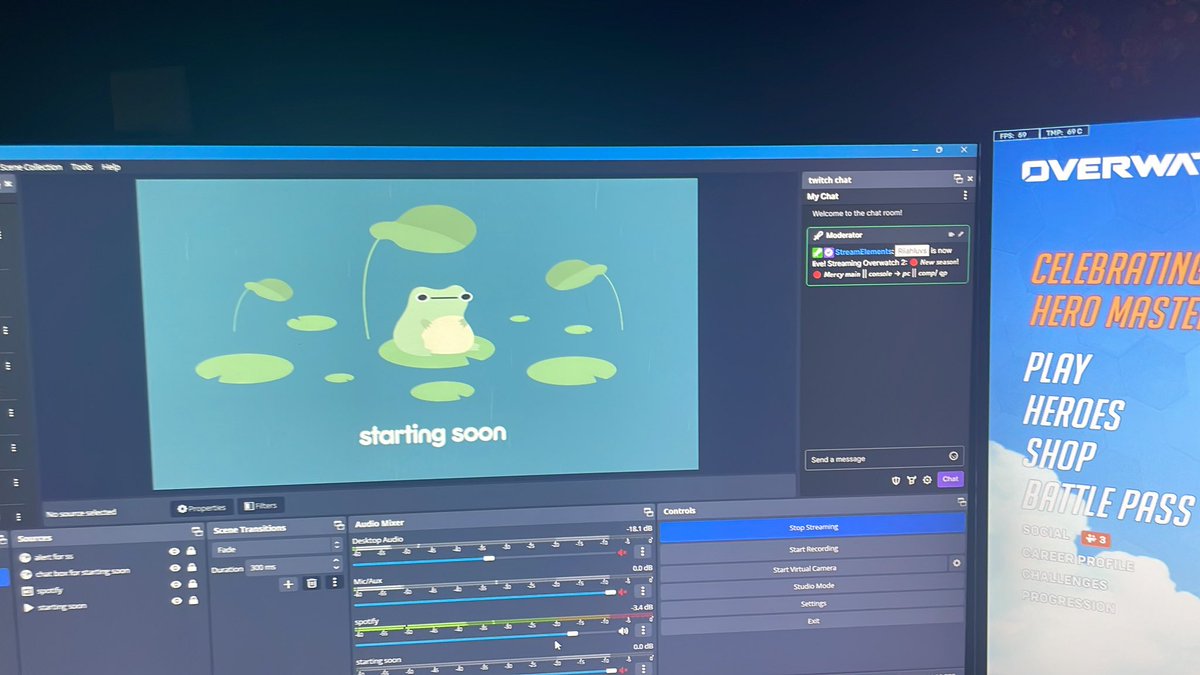
Task: Click the channel rewards icon beside shield
Action: (x=911, y=480)
